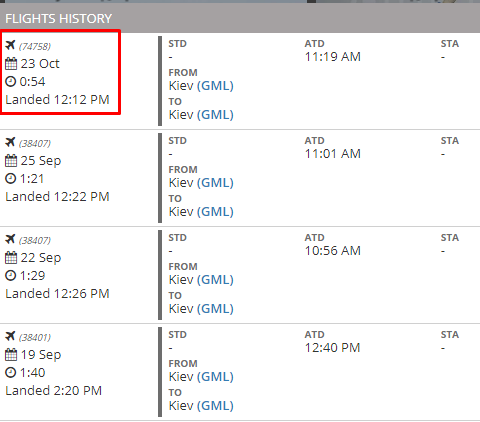This screenshot has width=480, height=422.
Task: Click the airplane icon on the 25 Sep flight
Action: (10, 142)
